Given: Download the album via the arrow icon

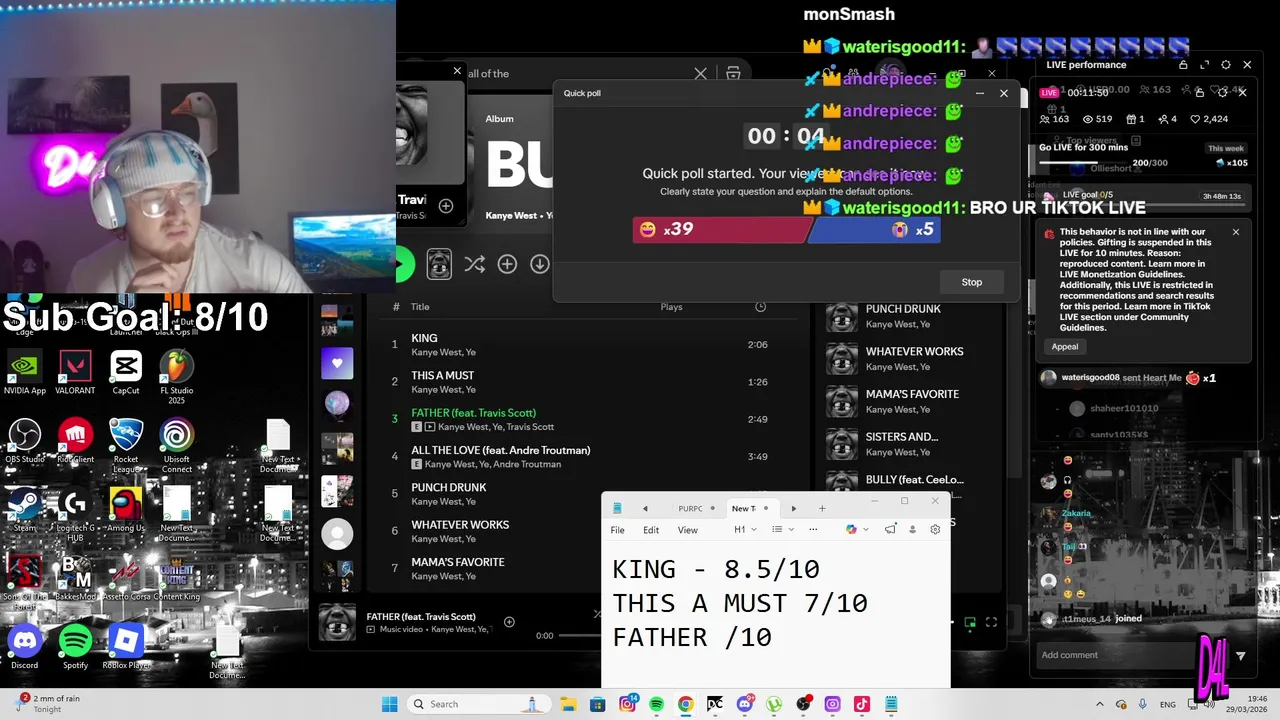Looking at the screenshot, I should [x=539, y=264].
